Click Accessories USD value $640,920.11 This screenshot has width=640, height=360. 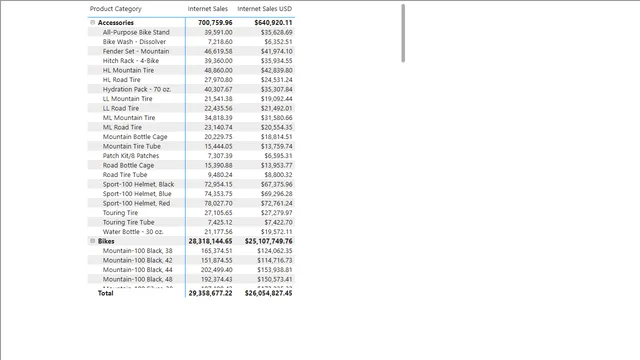tap(273, 22)
